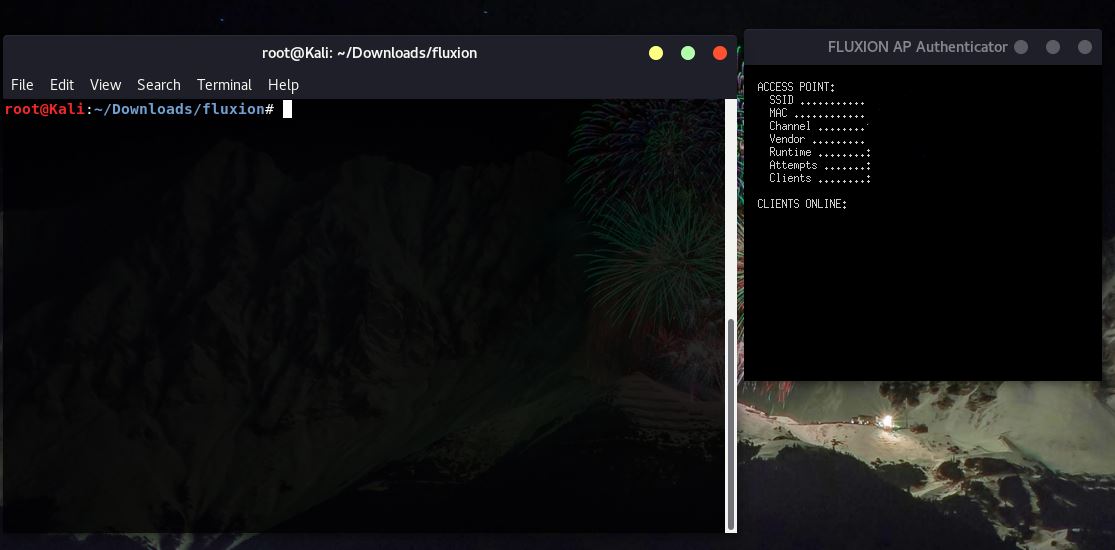Open the File menu in terminal
Image resolution: width=1115 pixels, height=550 pixels.
[x=22, y=85]
